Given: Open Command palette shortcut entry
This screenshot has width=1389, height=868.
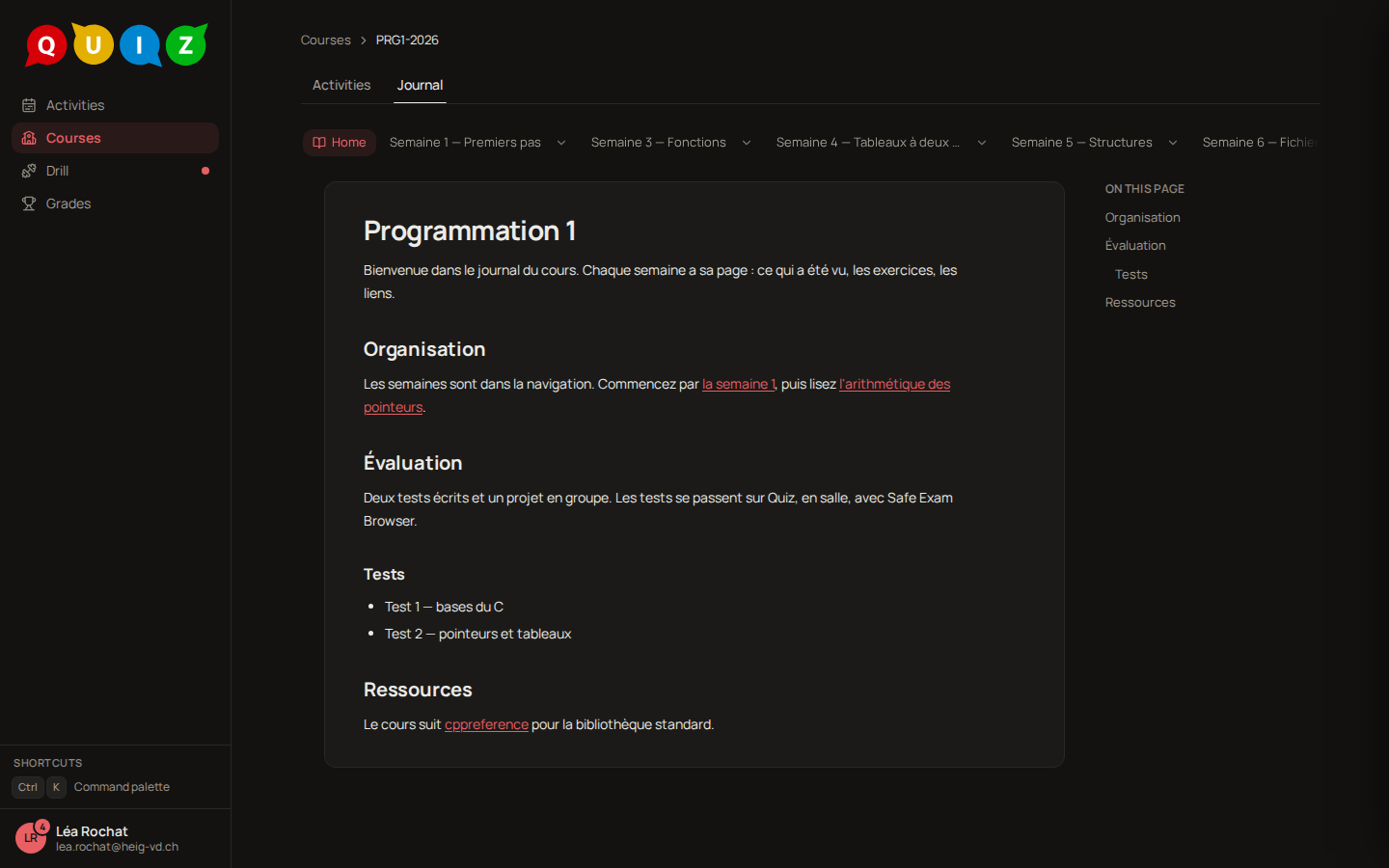Looking at the screenshot, I should (x=122, y=787).
